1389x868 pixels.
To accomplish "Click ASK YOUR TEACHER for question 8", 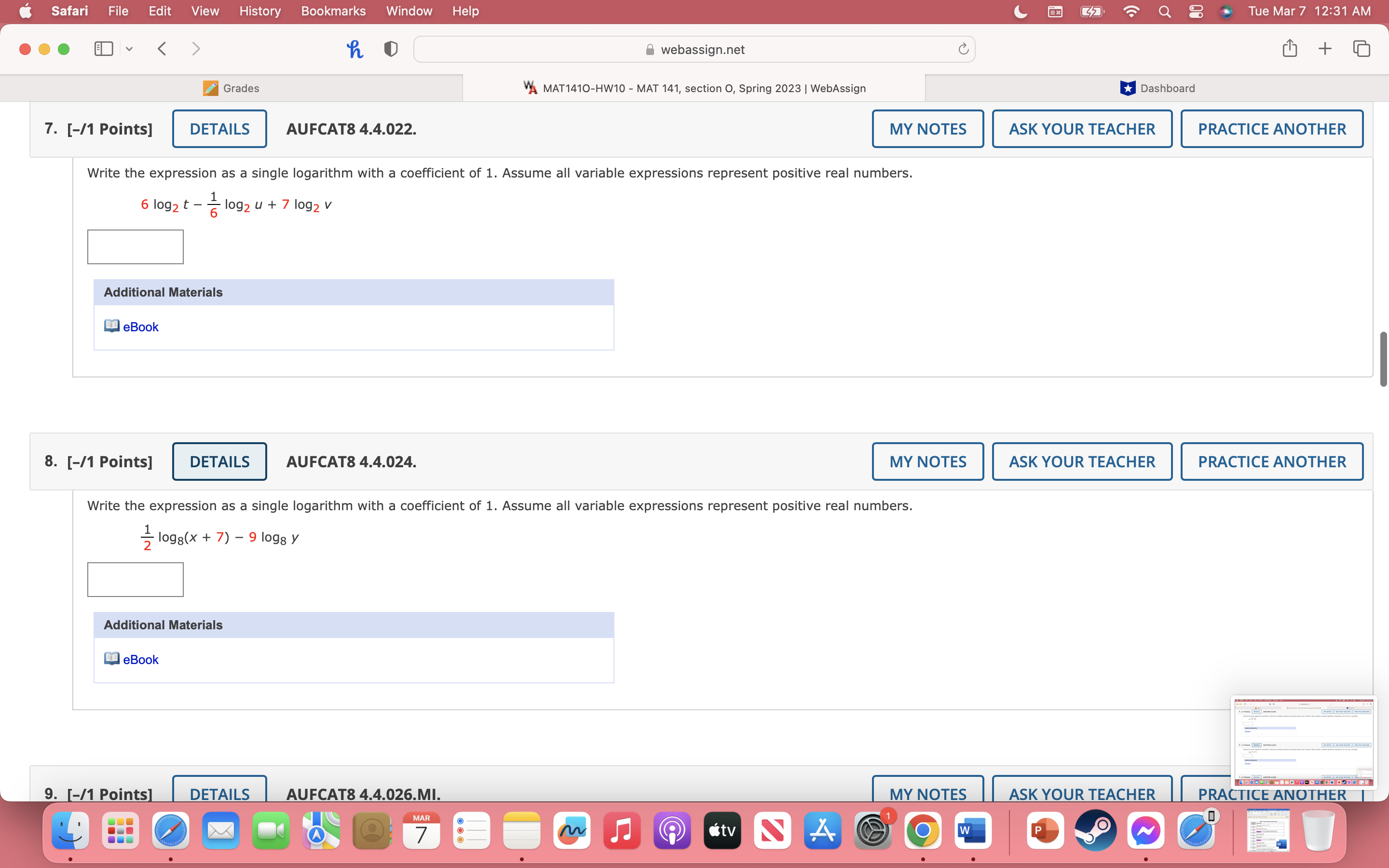I will coord(1082,461).
